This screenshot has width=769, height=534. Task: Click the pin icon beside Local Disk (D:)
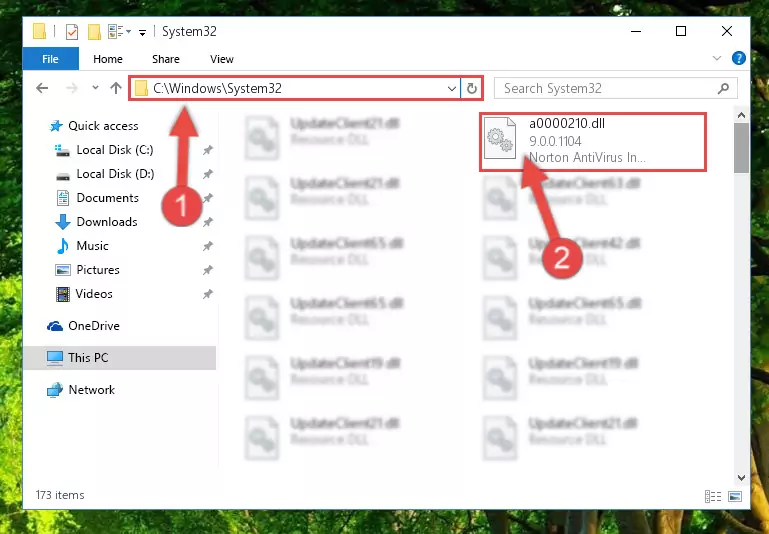pyautogui.click(x=208, y=174)
